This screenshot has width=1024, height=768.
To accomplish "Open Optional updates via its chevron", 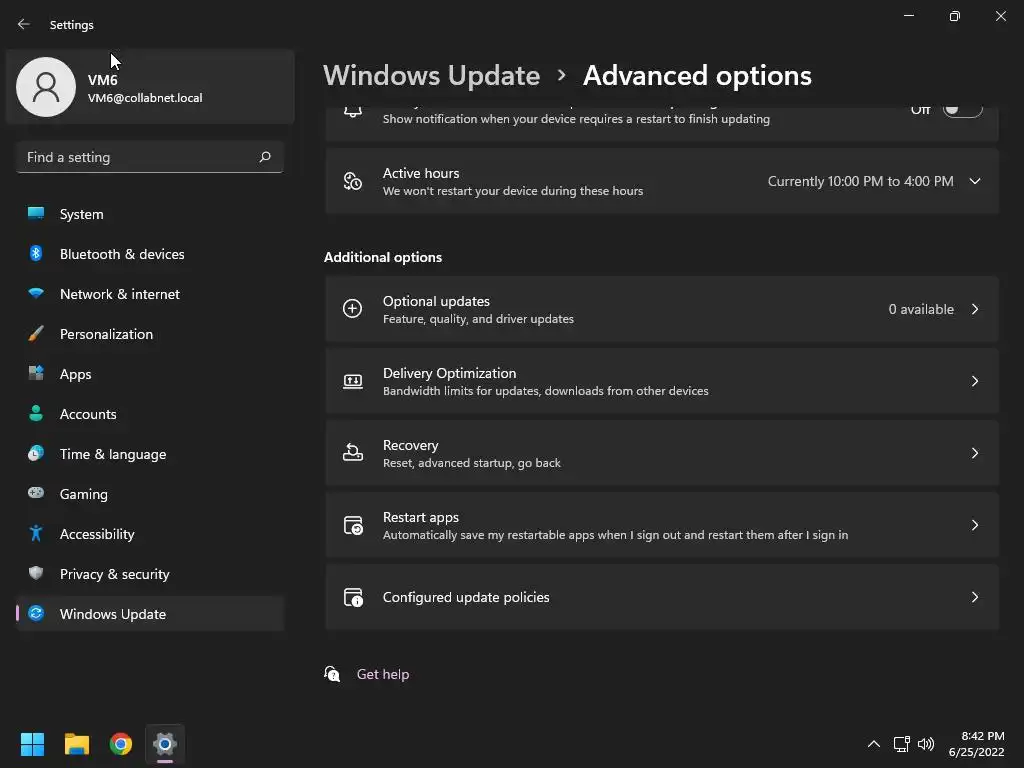I will pos(975,309).
